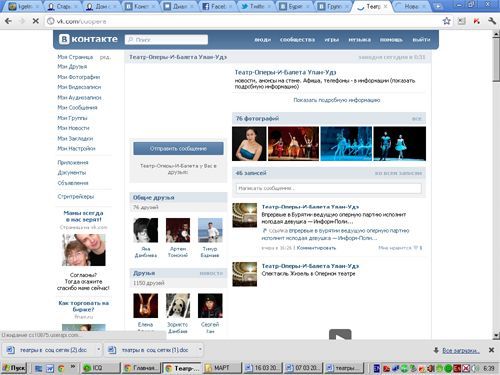Click Показать подробную информацию link
This screenshot has width=500, height=375.
click(x=336, y=100)
